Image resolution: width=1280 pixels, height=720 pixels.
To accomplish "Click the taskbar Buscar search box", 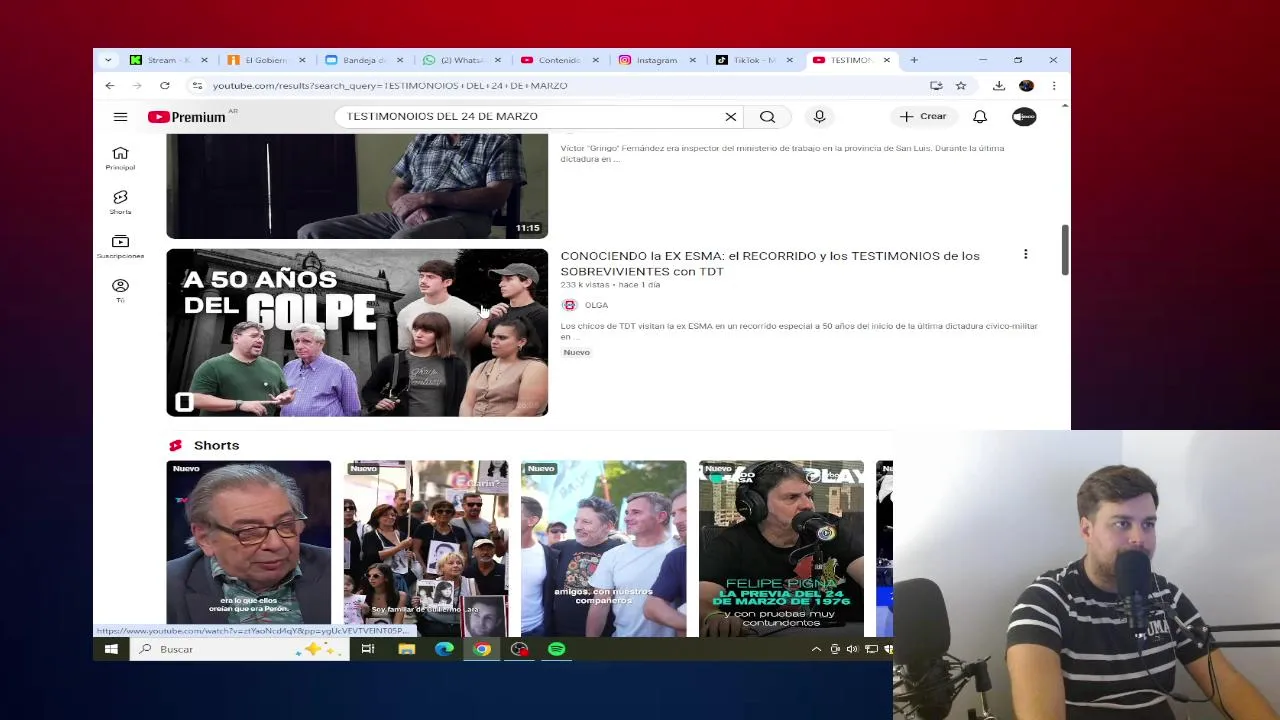I will (x=240, y=650).
